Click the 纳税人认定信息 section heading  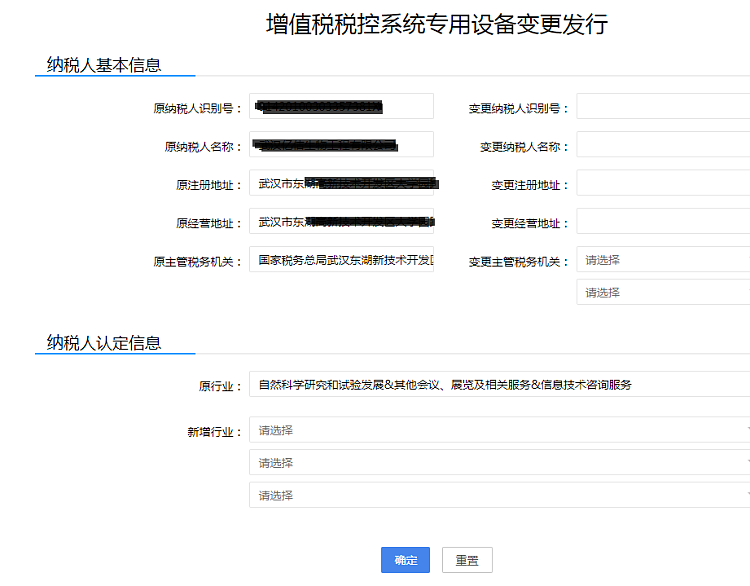tap(104, 343)
